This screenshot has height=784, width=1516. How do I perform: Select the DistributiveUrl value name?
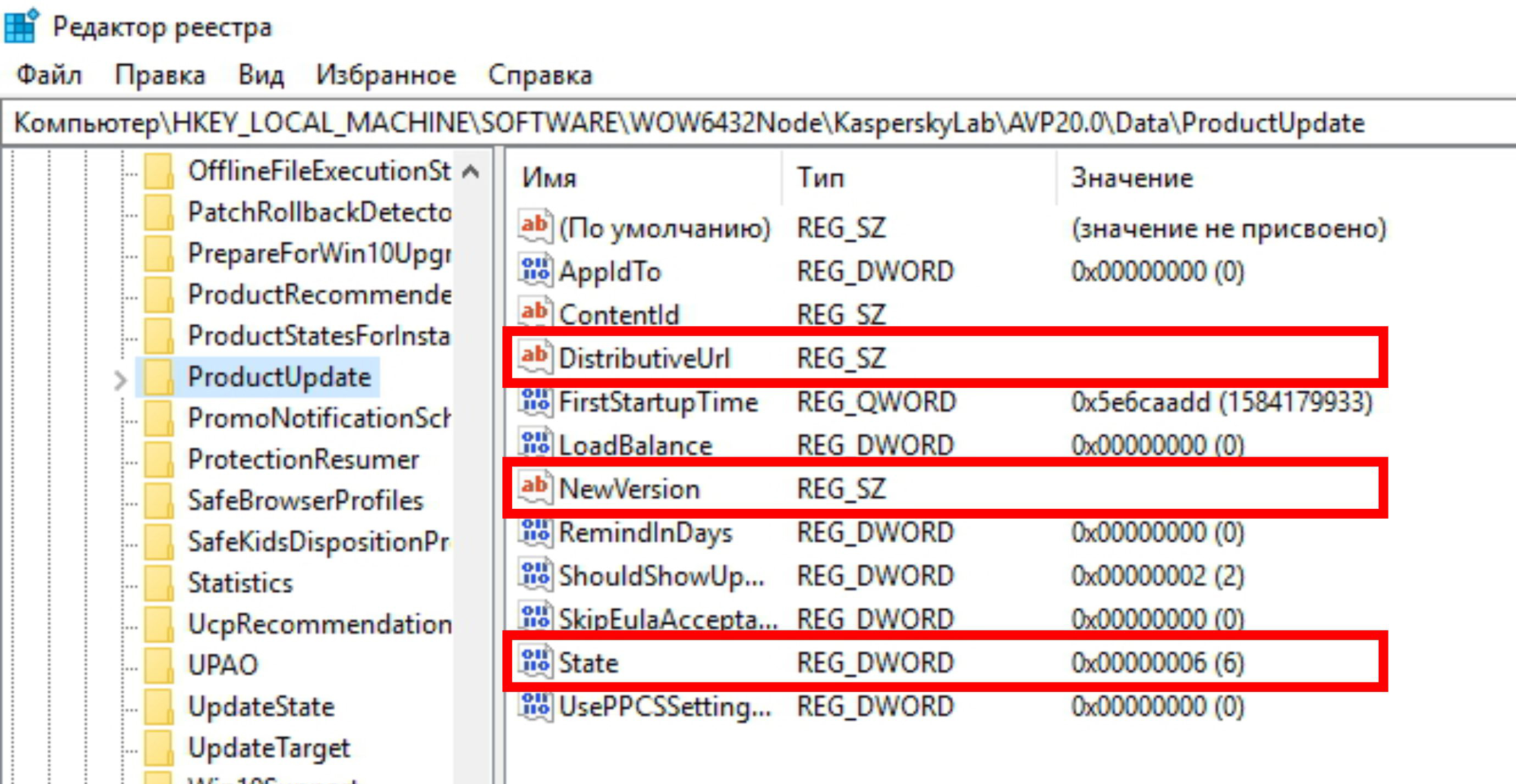point(644,358)
